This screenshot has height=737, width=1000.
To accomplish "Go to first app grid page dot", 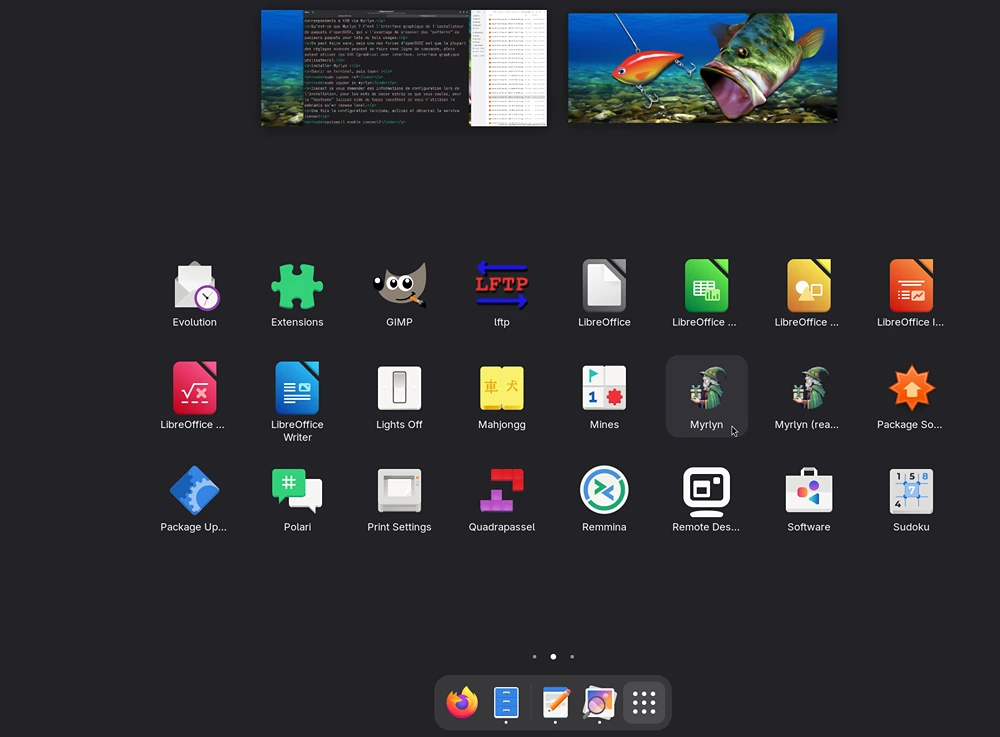I will click(534, 657).
